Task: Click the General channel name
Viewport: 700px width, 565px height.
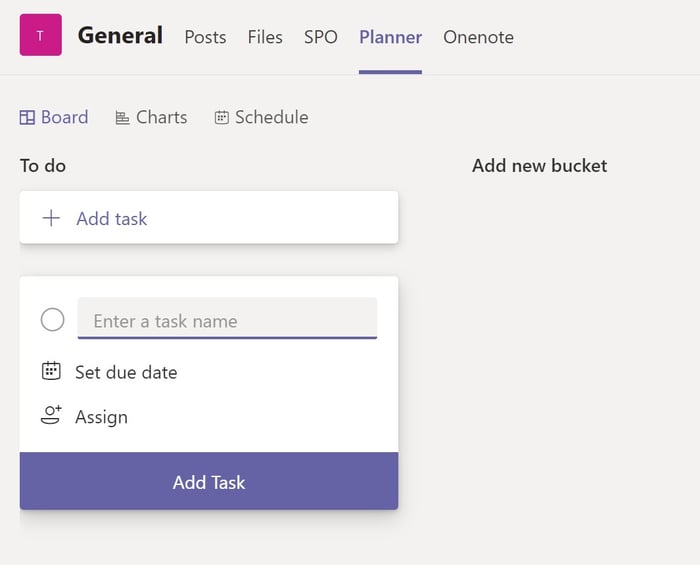Action: pos(121,36)
